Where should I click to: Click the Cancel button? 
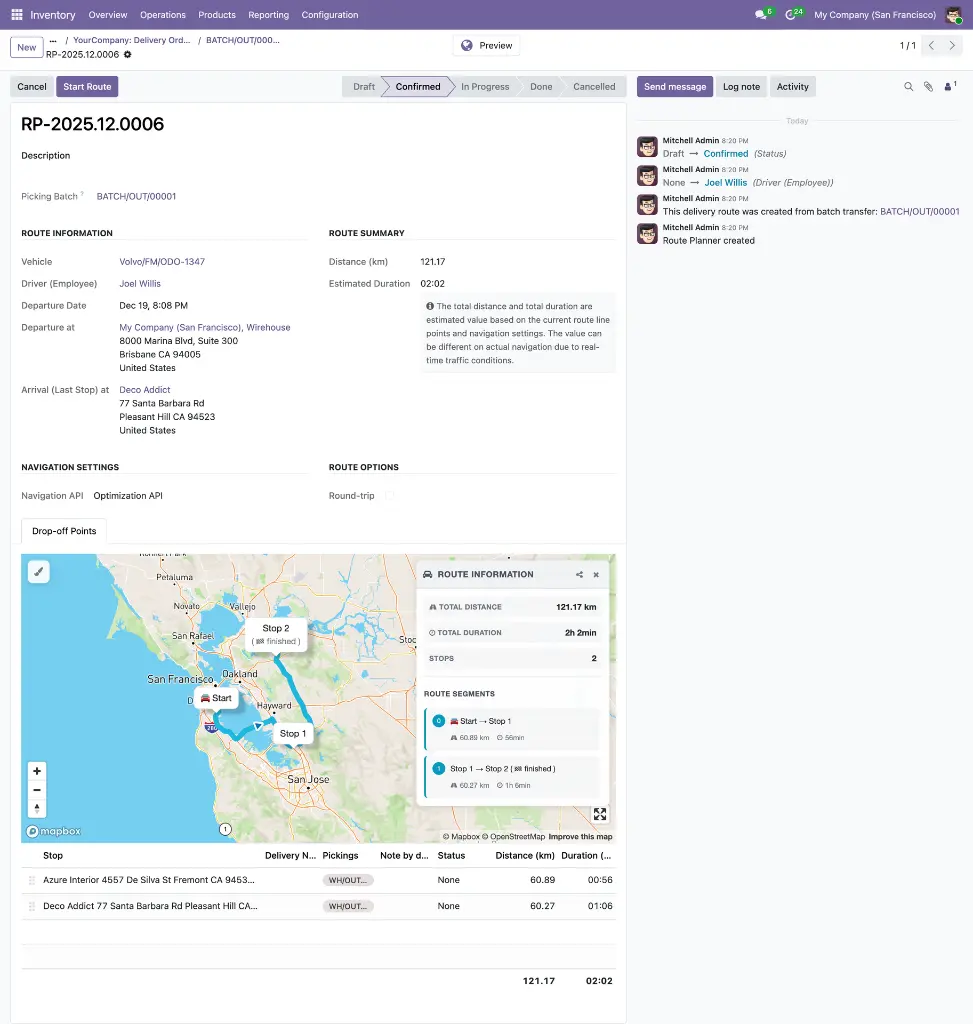pos(32,86)
